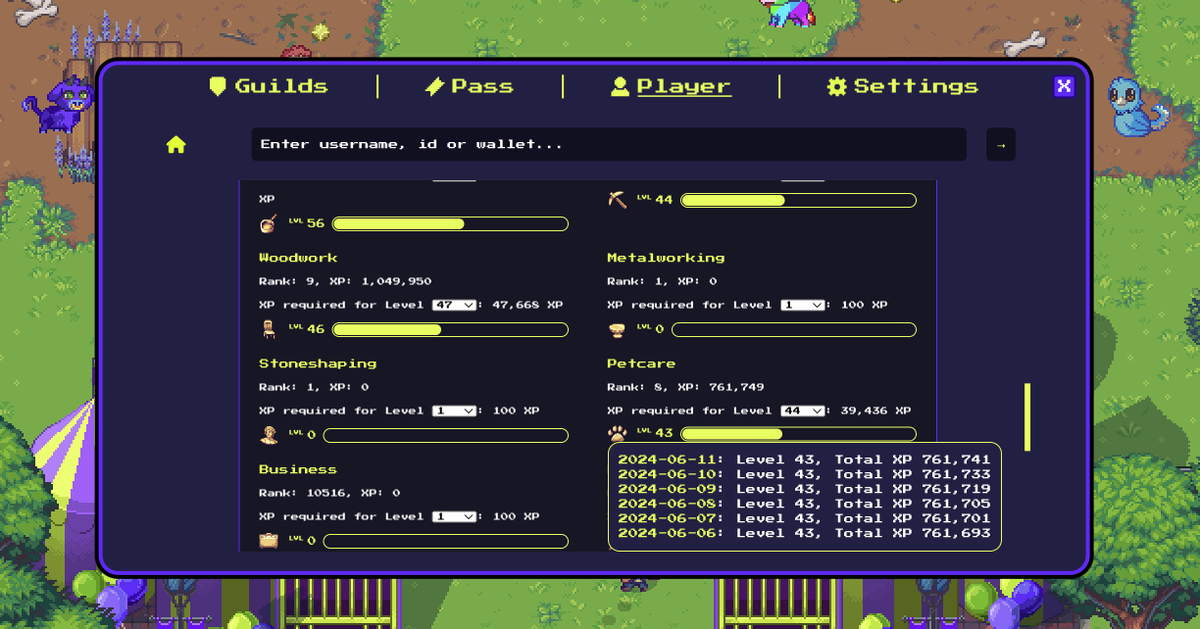Select the Metalworking skill heading

666,258
